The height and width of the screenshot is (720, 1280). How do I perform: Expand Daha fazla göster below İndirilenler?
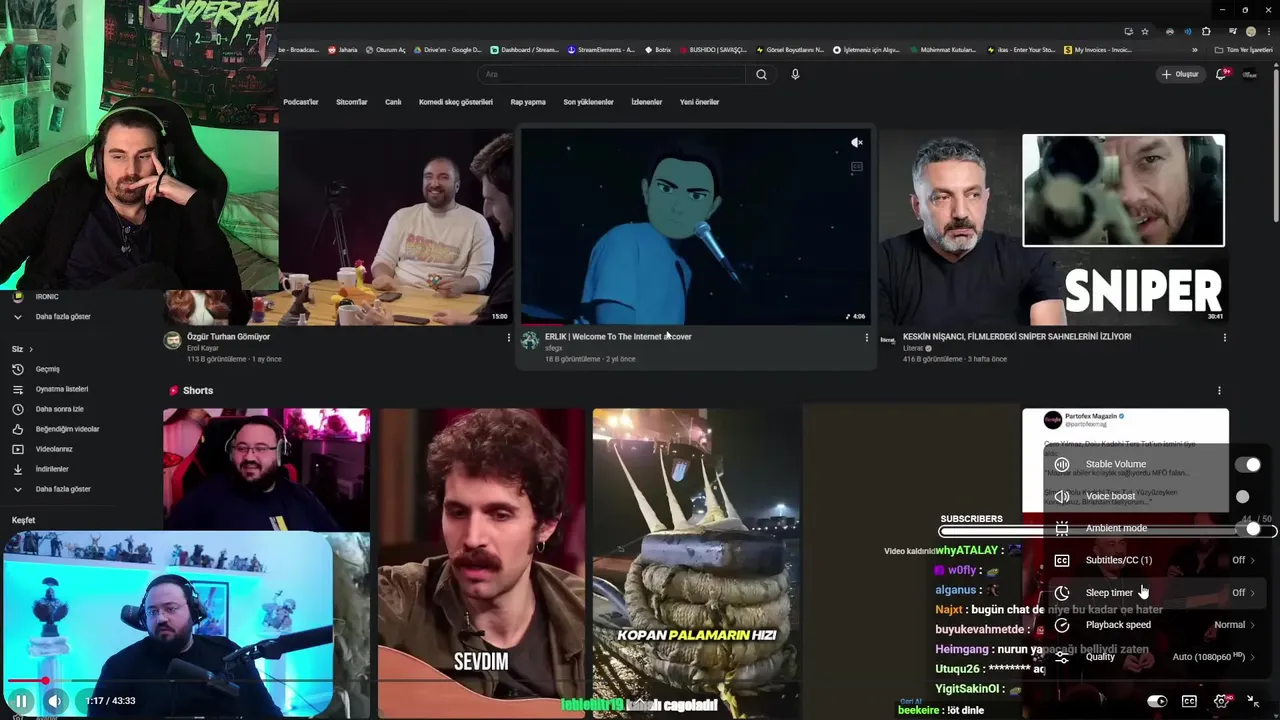point(63,489)
